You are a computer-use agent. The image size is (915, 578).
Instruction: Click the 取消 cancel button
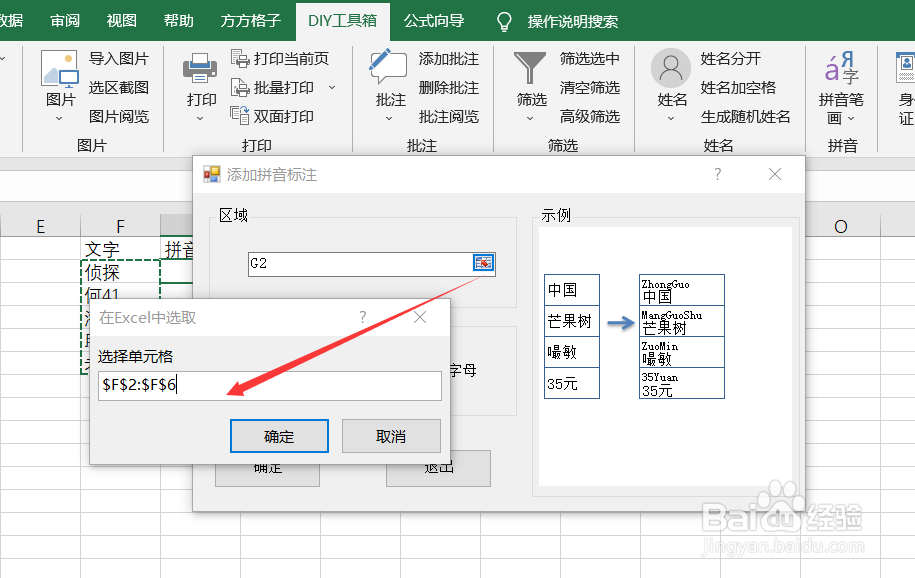pos(390,435)
